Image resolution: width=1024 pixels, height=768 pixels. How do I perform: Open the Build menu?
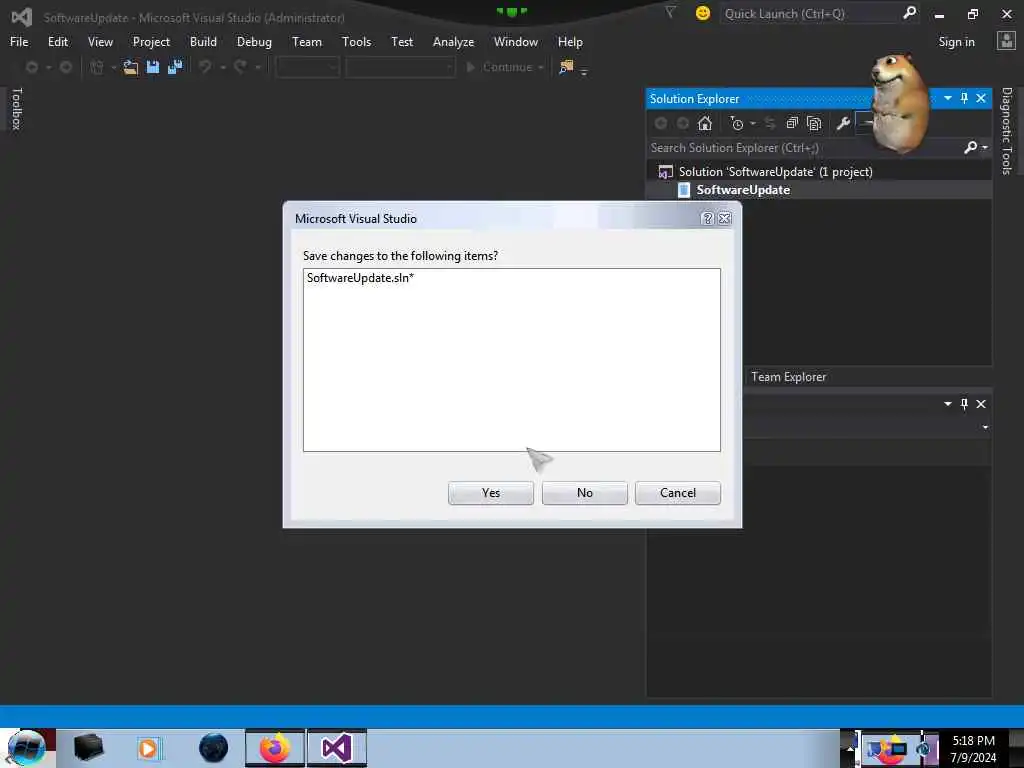coord(203,42)
